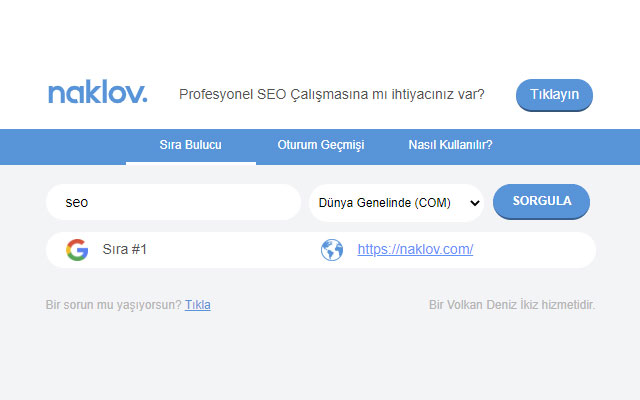
Task: Open the Nasıl Kullanılır? tab
Action: 451,145
